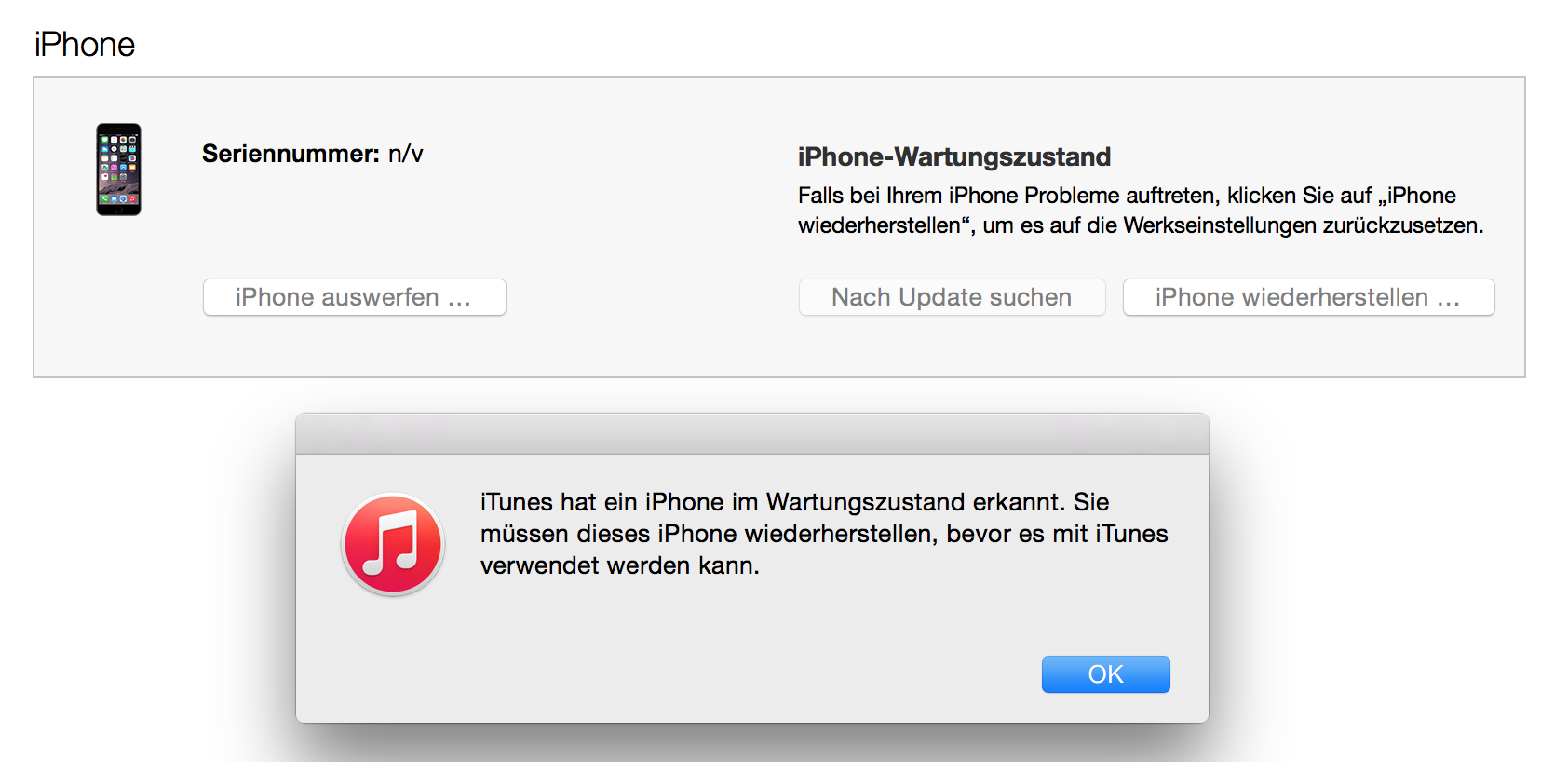This screenshot has height=762, width=1568.
Task: Confirm the dialog with the OK button
Action: [1105, 674]
